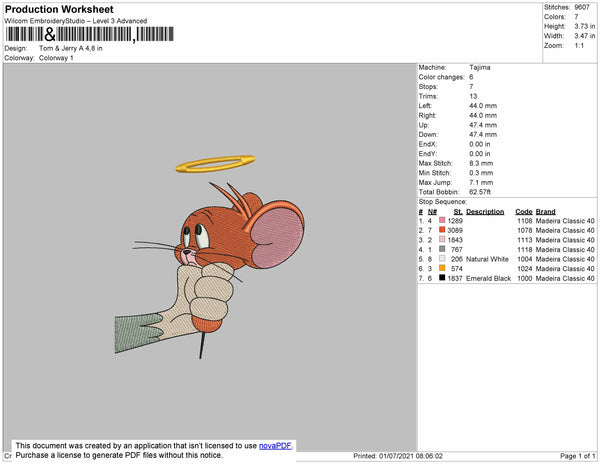Click the Colors value 7
The height and width of the screenshot is (464, 600).
pyautogui.click(x=576, y=17)
